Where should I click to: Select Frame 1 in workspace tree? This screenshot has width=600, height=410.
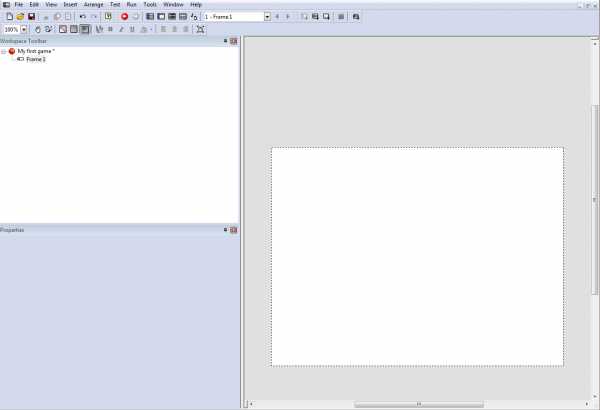(36, 59)
